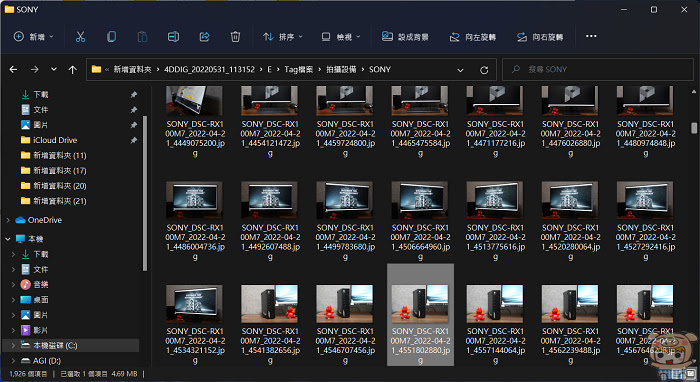Viewport: 700px width, 382px height.
Task: Click file name ending 1_4480974848.jpg
Action: point(646,138)
